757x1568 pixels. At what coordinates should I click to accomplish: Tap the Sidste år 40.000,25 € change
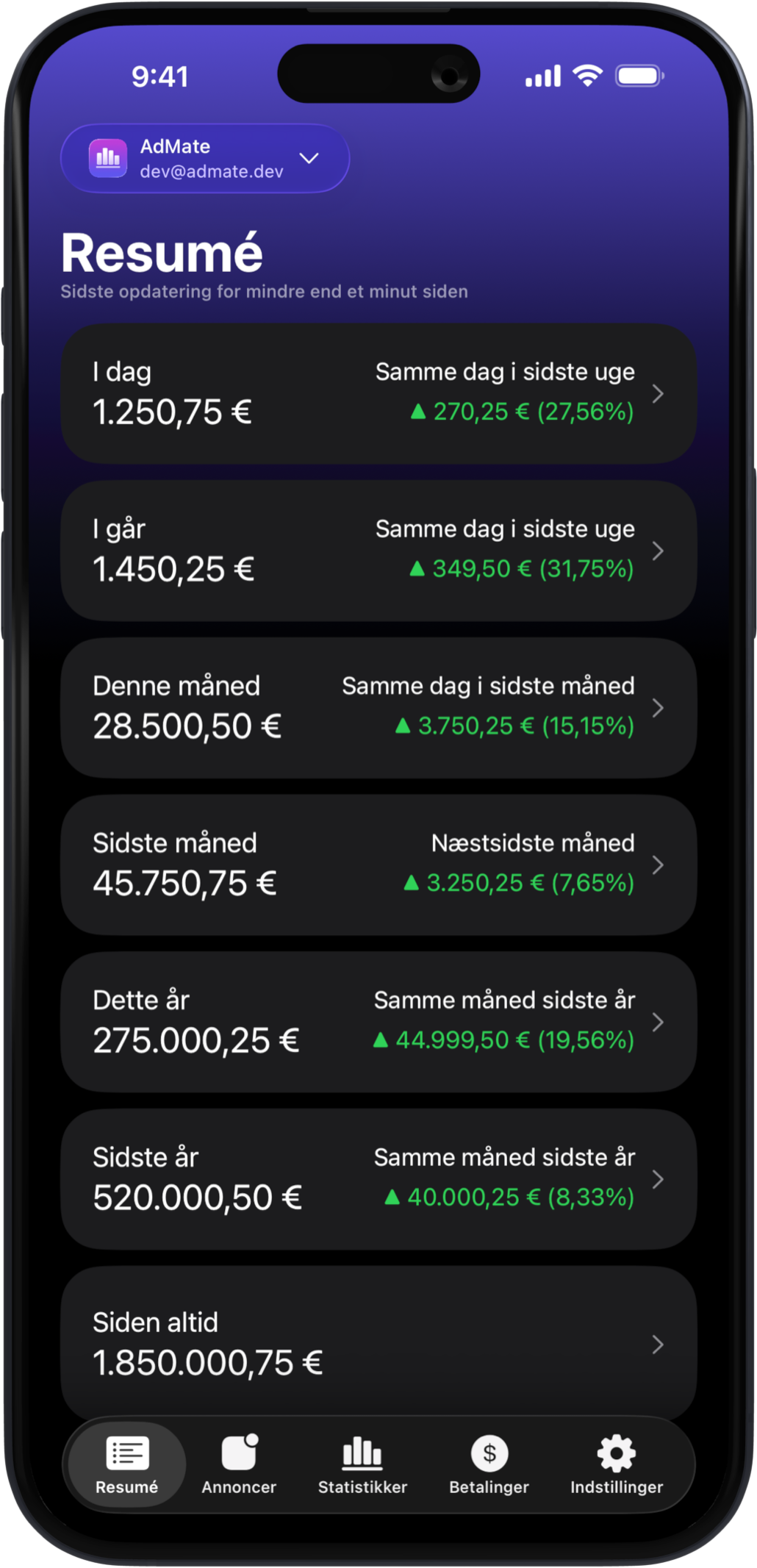pos(509,1198)
